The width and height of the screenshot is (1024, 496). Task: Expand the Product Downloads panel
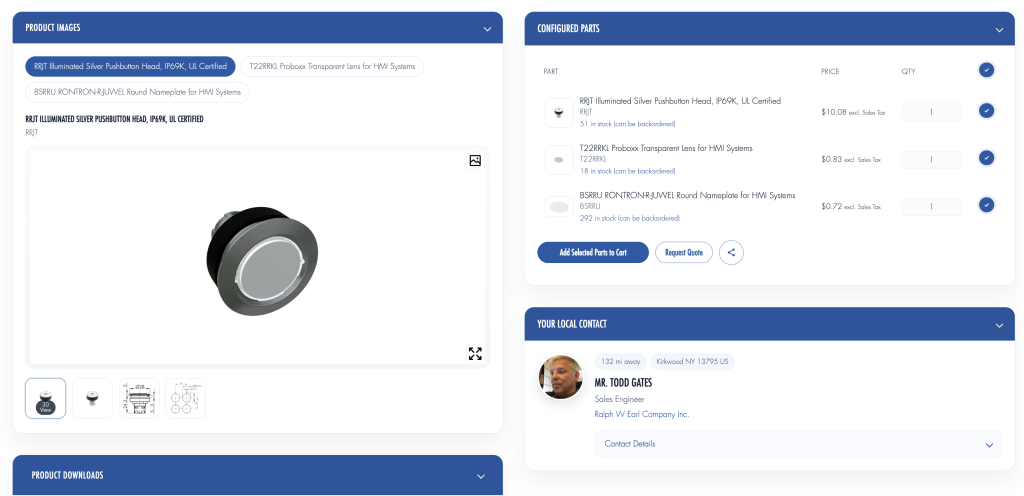pos(481,476)
